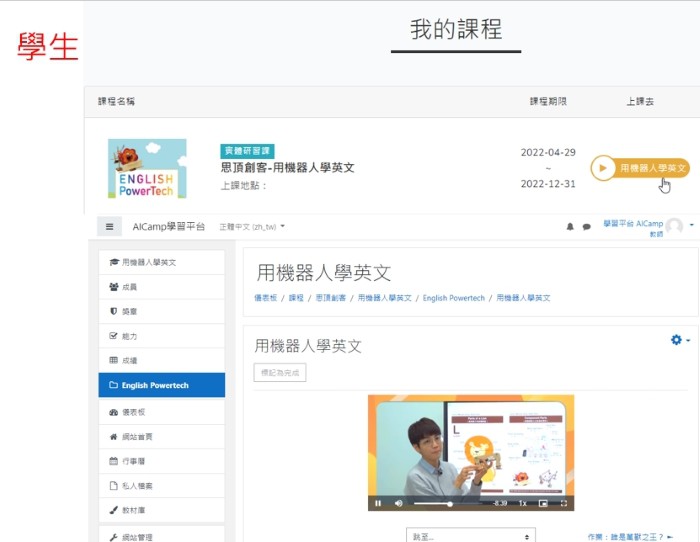Open the notifications bell icon
The width and height of the screenshot is (700, 542).
coord(571,227)
